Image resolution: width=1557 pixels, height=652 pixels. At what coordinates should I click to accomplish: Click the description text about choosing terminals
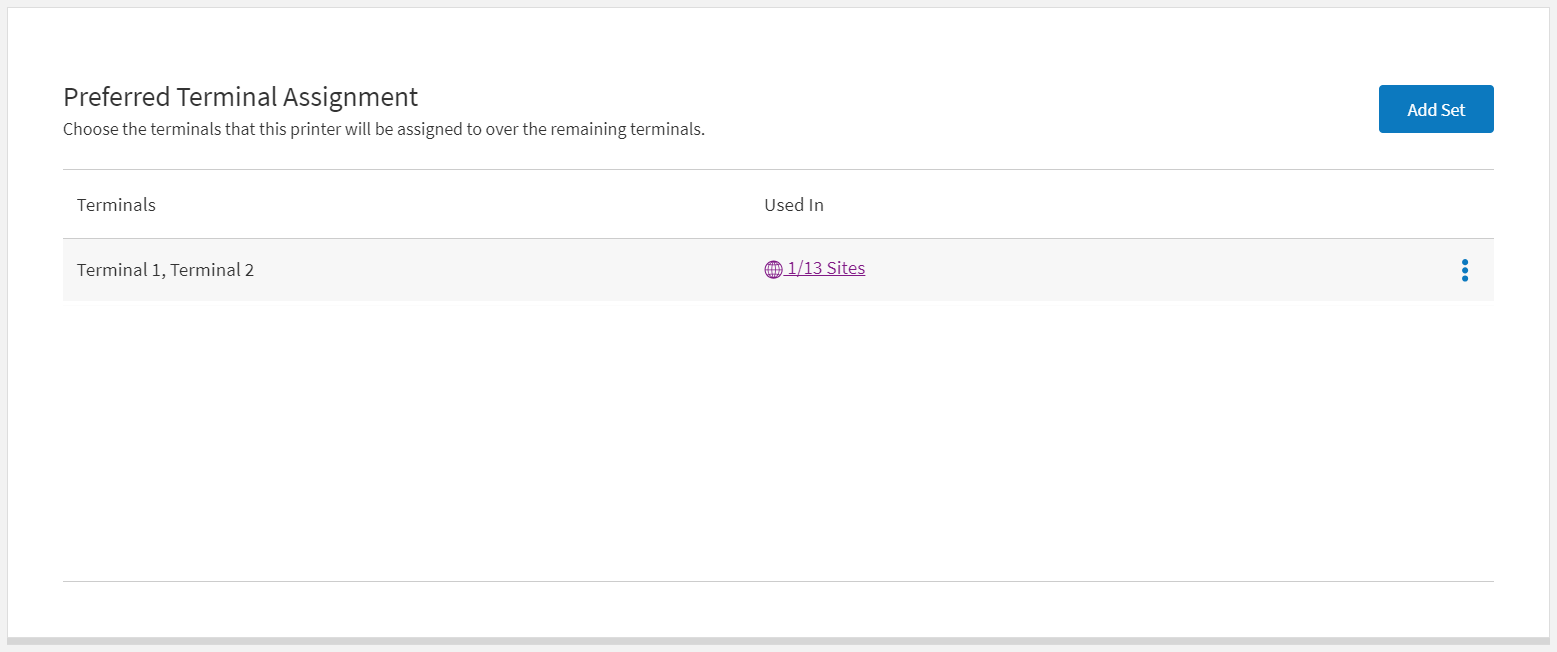383,129
